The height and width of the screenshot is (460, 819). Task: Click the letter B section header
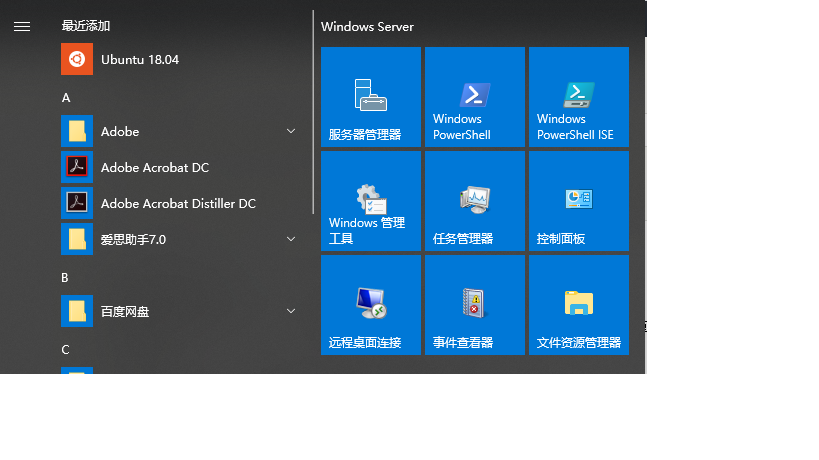pyautogui.click(x=65, y=277)
